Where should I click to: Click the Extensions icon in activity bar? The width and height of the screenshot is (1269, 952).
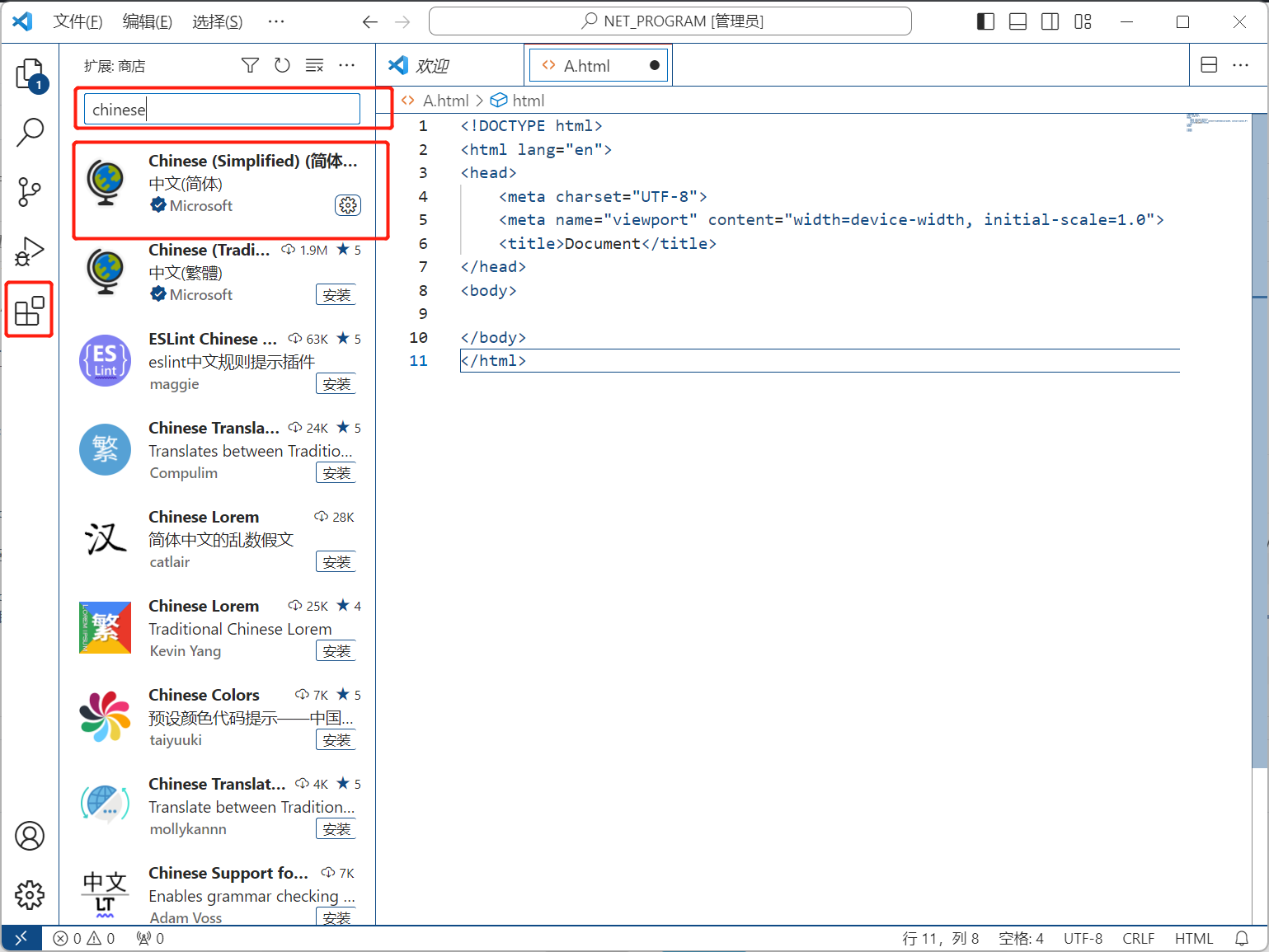[x=30, y=311]
